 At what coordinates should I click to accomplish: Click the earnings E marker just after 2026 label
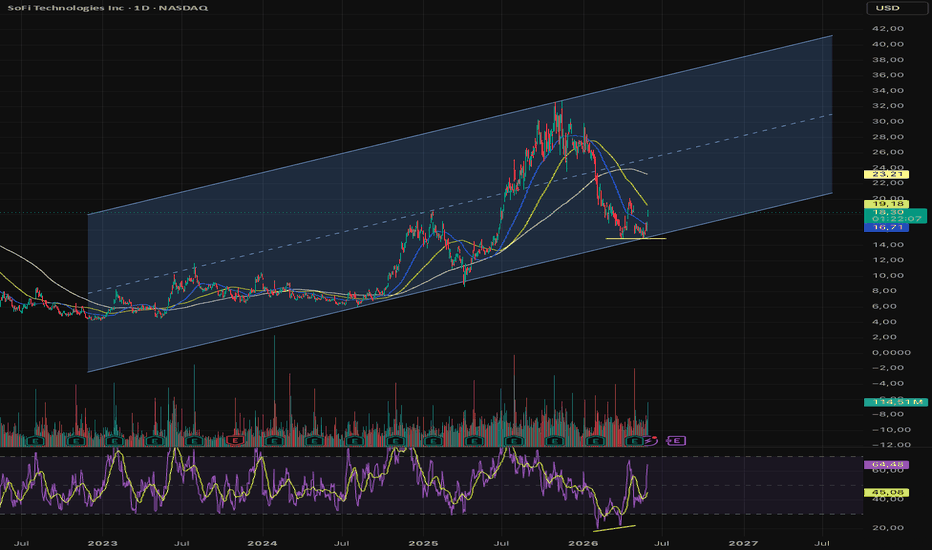[x=594, y=441]
